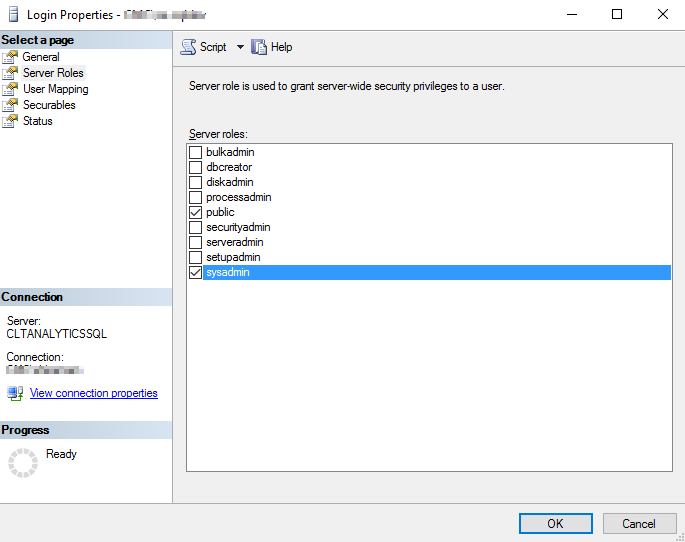
Task: Click the window resize grip corner
Action: tap(681, 537)
